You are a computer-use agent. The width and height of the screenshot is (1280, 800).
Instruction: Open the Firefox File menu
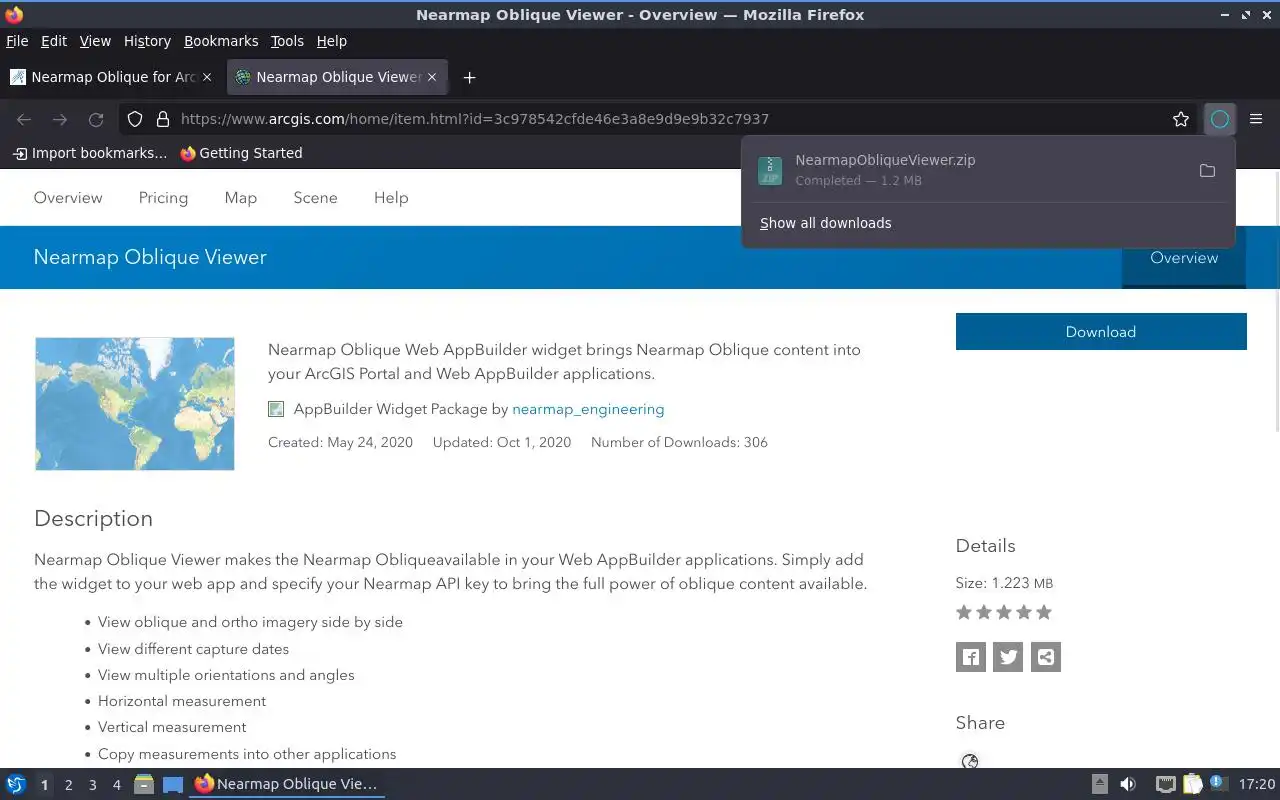17,41
